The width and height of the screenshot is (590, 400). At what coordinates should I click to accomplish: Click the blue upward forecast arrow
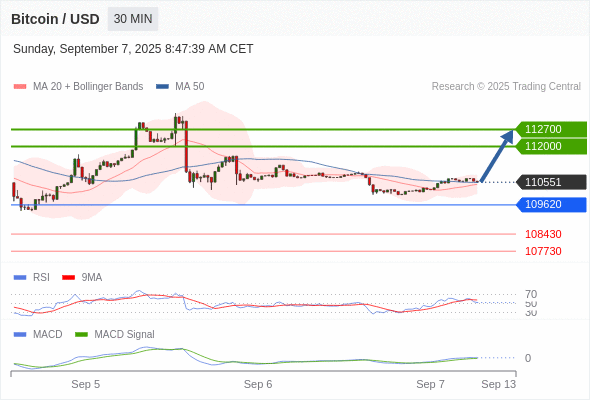click(x=497, y=156)
